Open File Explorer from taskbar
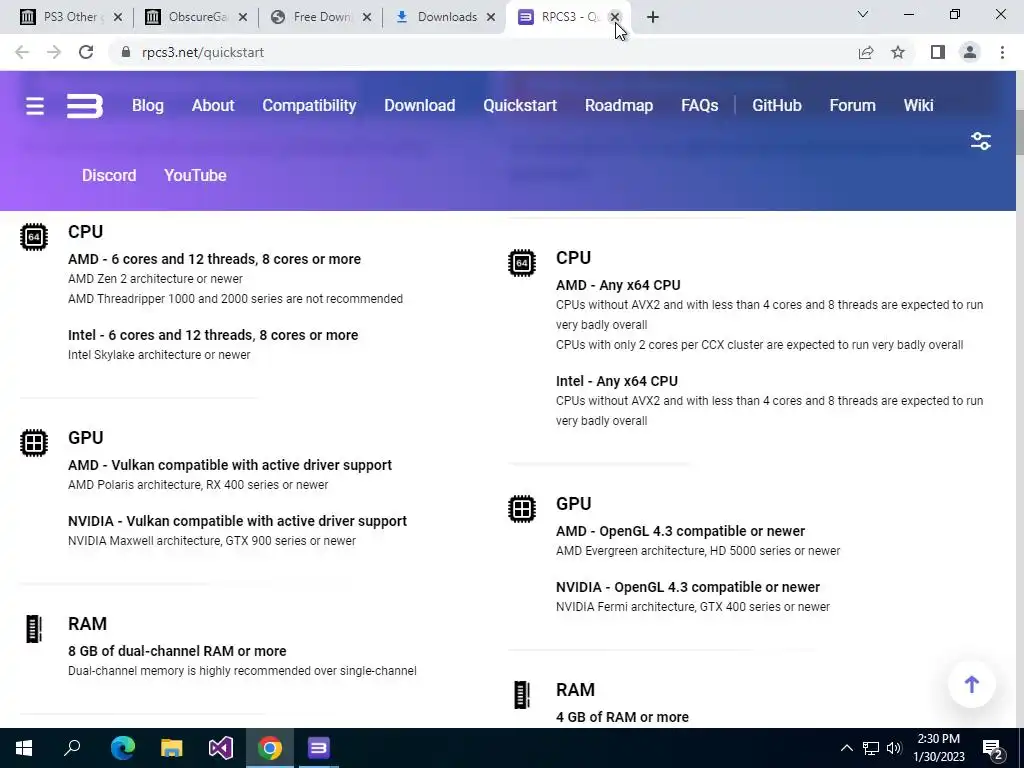Viewport: 1024px width, 768px height. pos(172,748)
